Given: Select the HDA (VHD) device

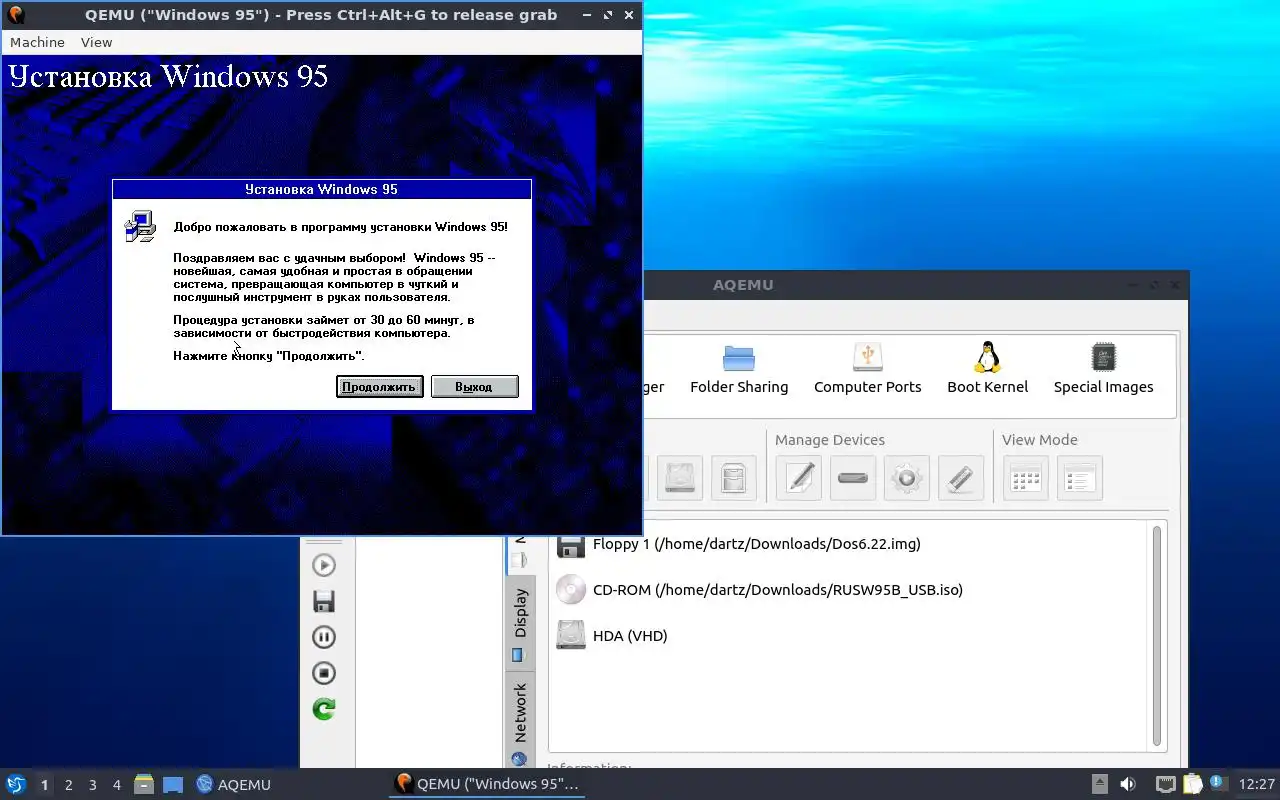Looking at the screenshot, I should coord(612,636).
